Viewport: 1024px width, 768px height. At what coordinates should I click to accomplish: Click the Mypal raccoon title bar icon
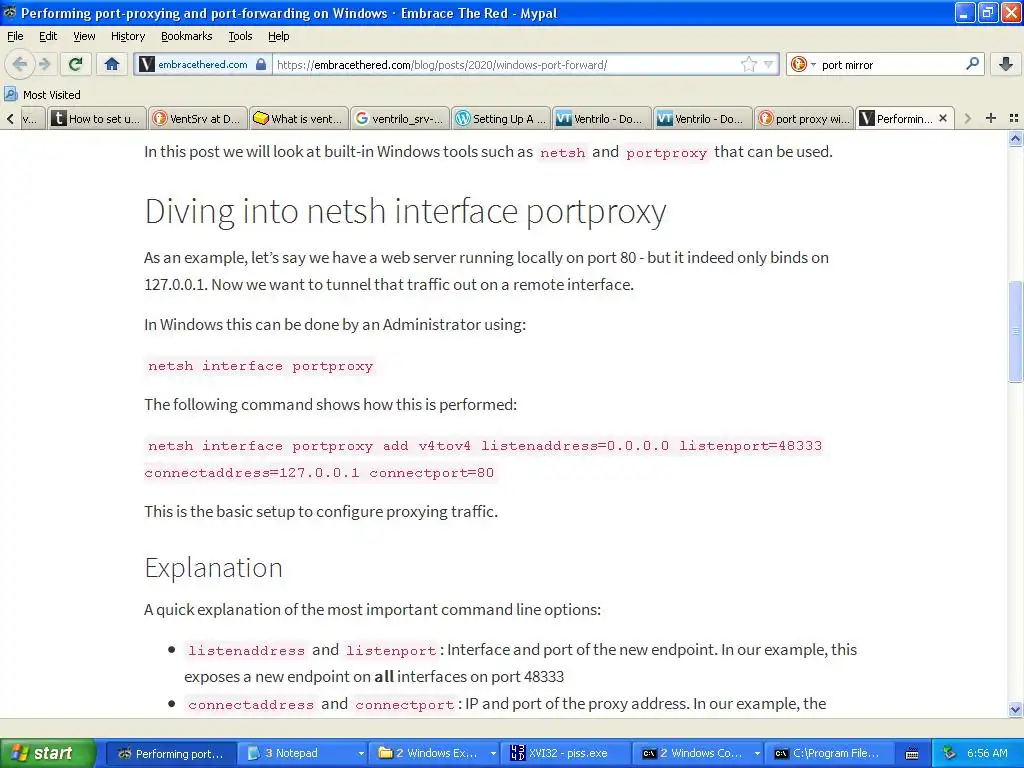coord(10,12)
